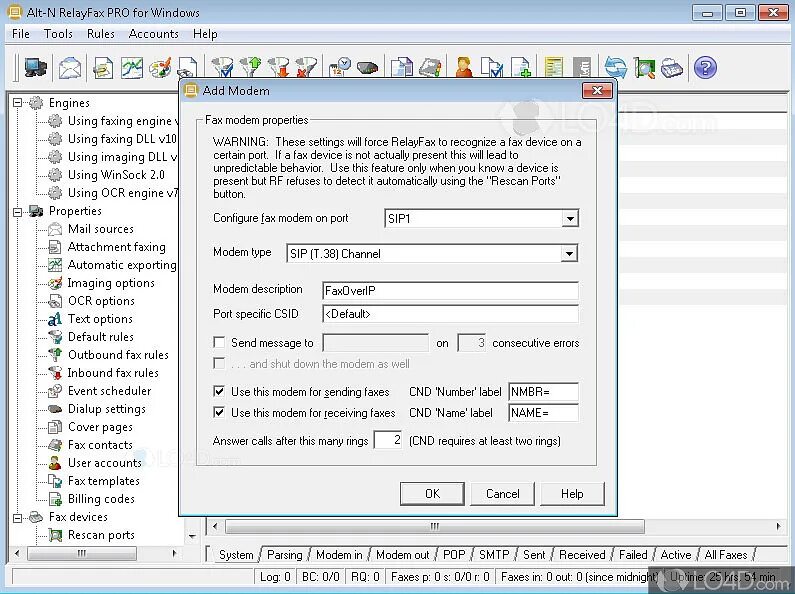Open the Help menu in the menu bar

pyautogui.click(x=205, y=34)
